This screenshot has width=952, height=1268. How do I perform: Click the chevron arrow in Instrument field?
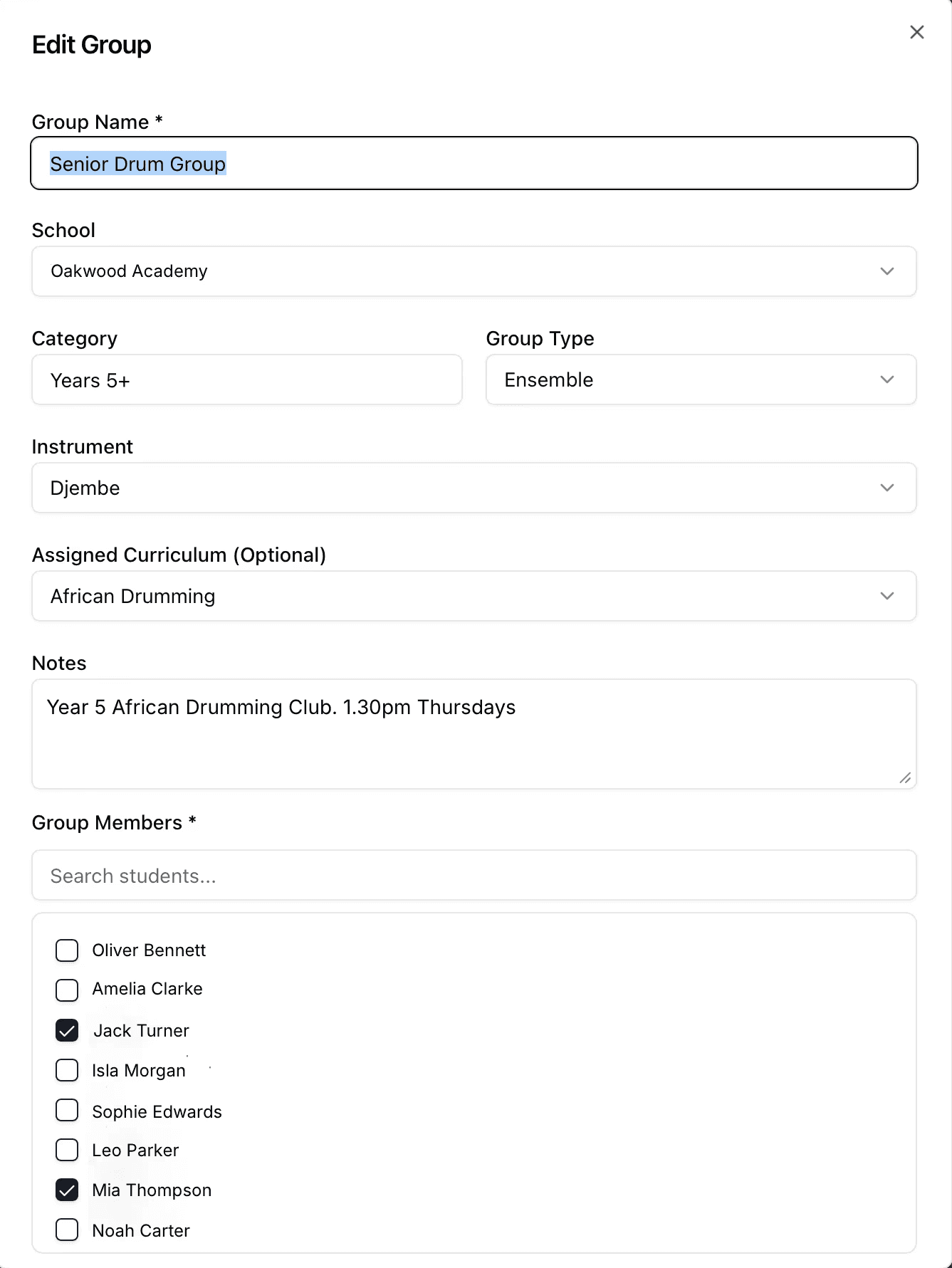(x=887, y=488)
